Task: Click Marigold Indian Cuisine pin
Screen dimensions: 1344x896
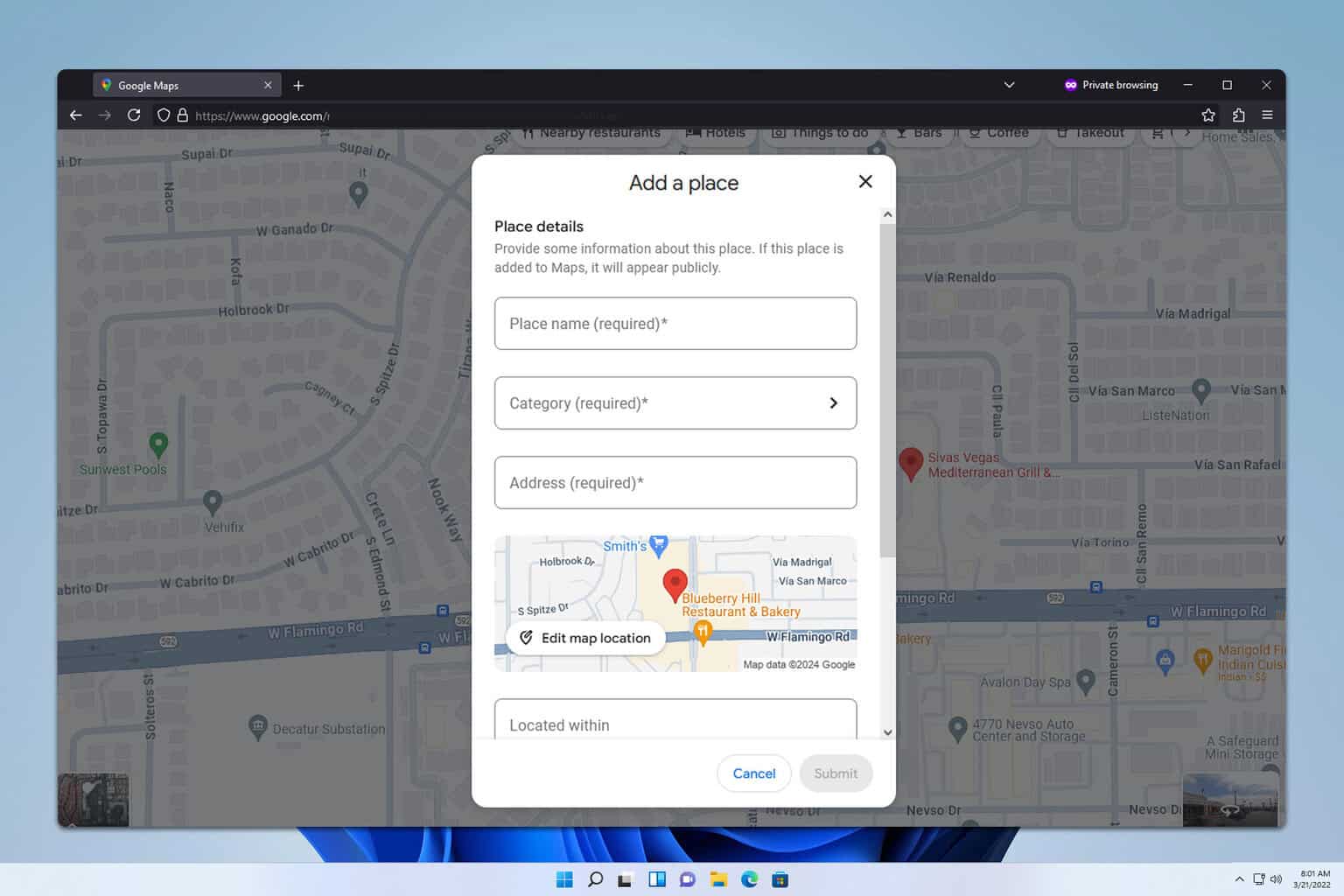Action: pos(1203,660)
